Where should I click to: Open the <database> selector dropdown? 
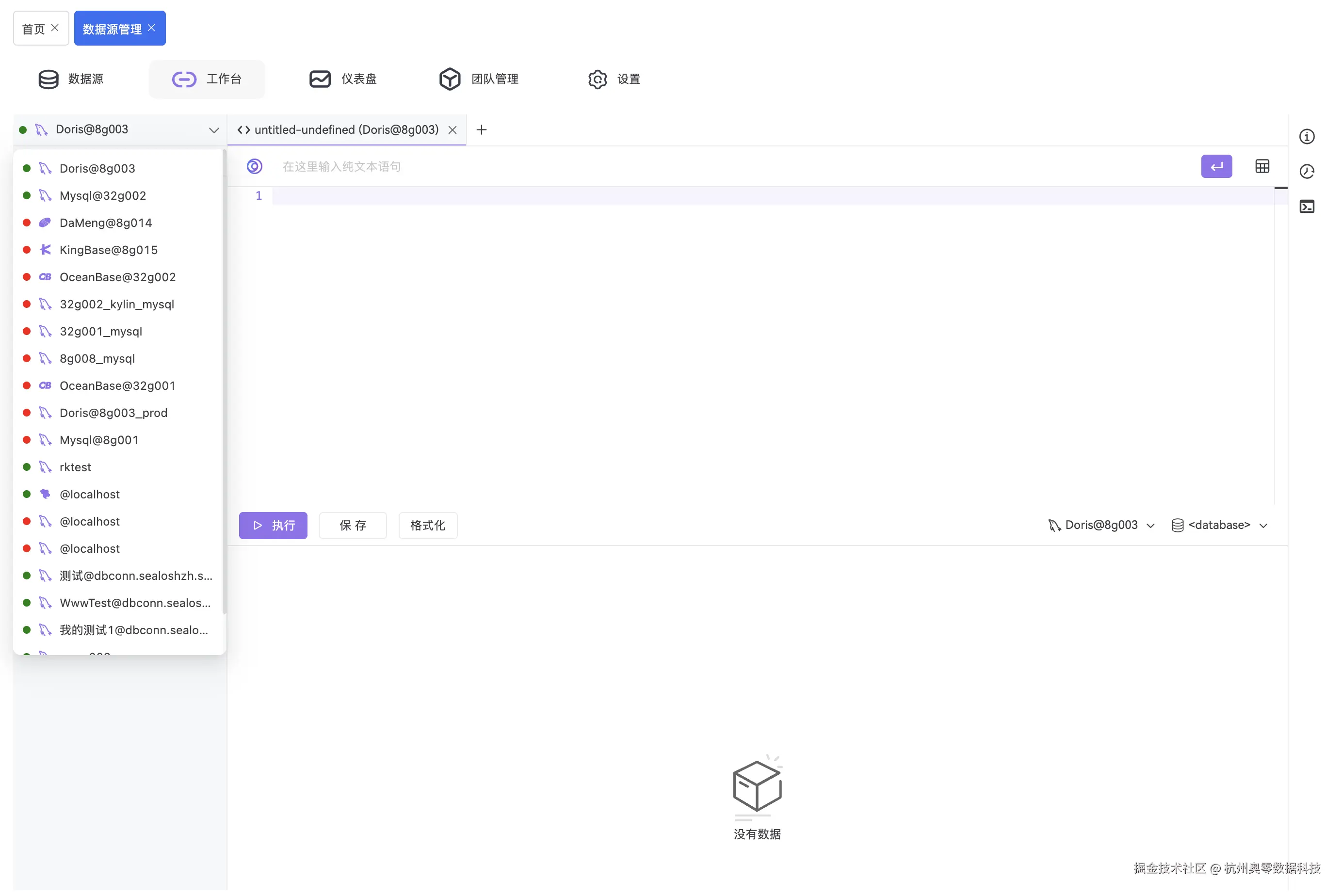coord(1220,525)
